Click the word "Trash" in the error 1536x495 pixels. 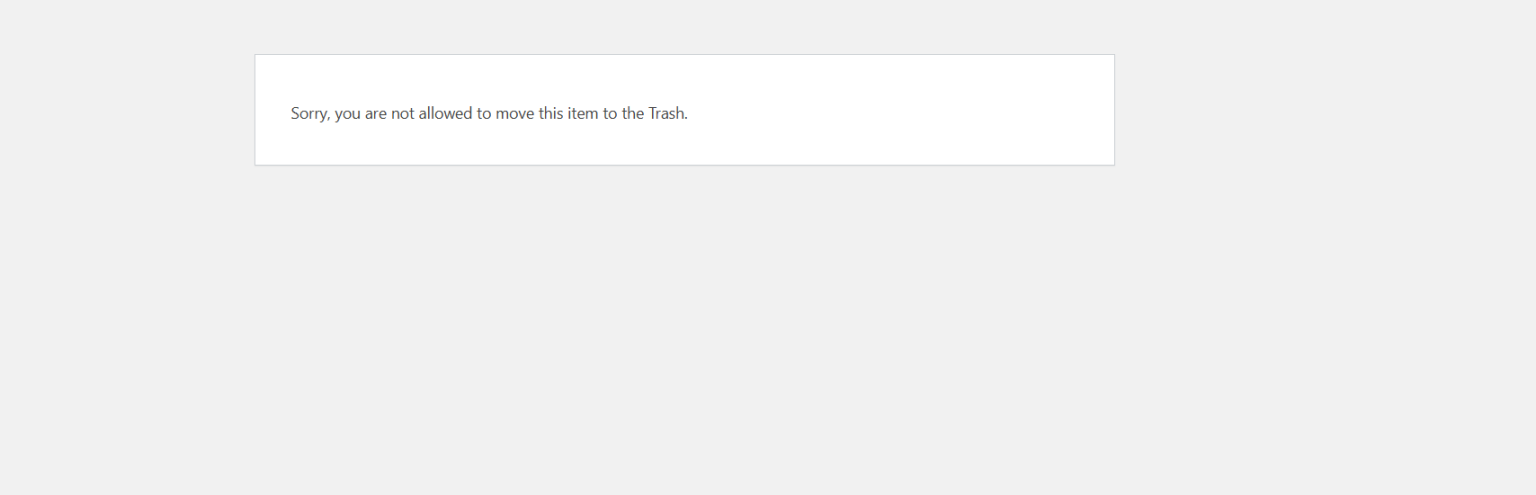click(x=666, y=113)
